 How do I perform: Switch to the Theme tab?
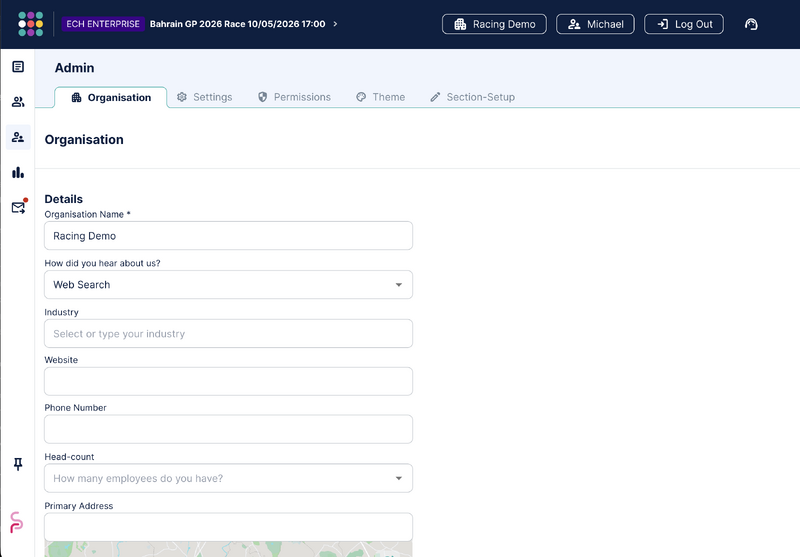pos(381,97)
